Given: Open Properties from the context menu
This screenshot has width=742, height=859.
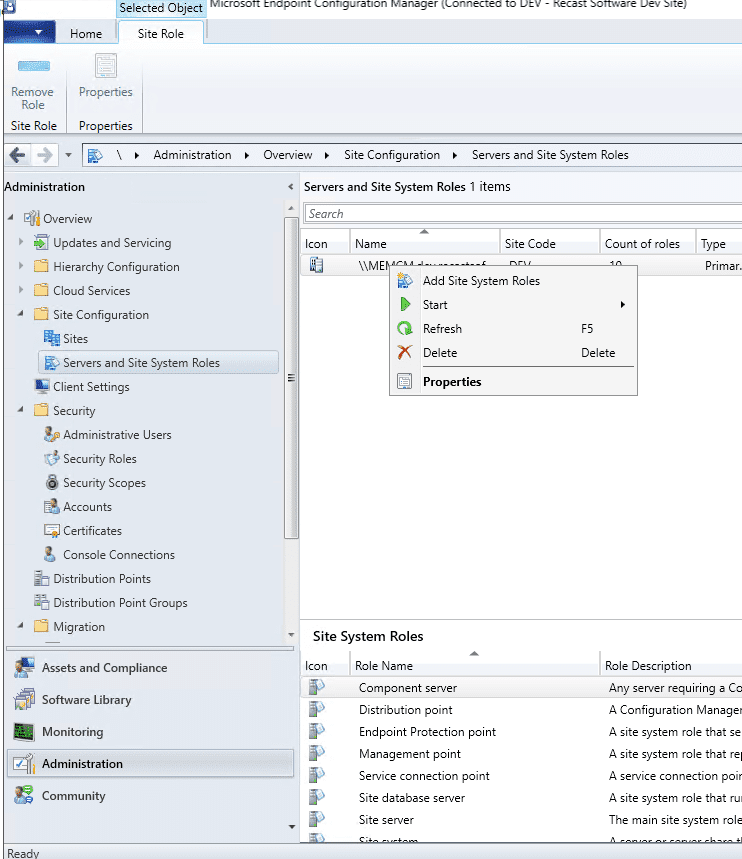Looking at the screenshot, I should 452,382.
